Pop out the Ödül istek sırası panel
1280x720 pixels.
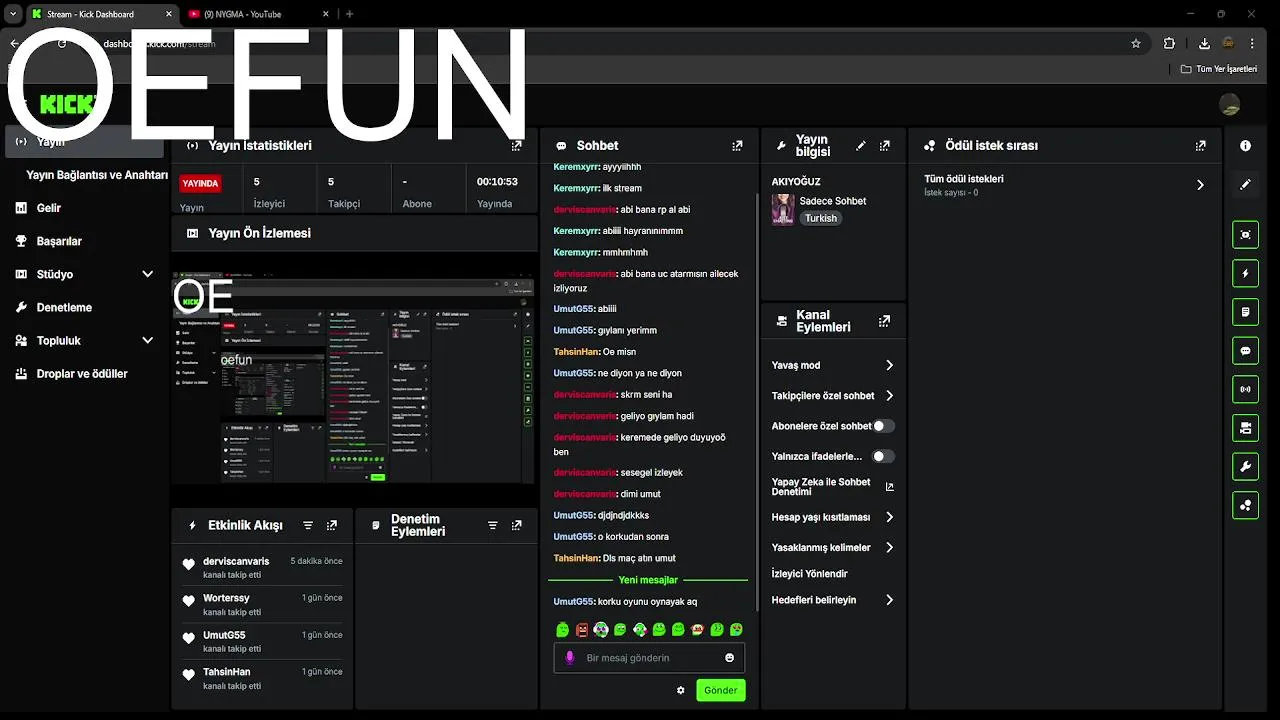(1200, 146)
